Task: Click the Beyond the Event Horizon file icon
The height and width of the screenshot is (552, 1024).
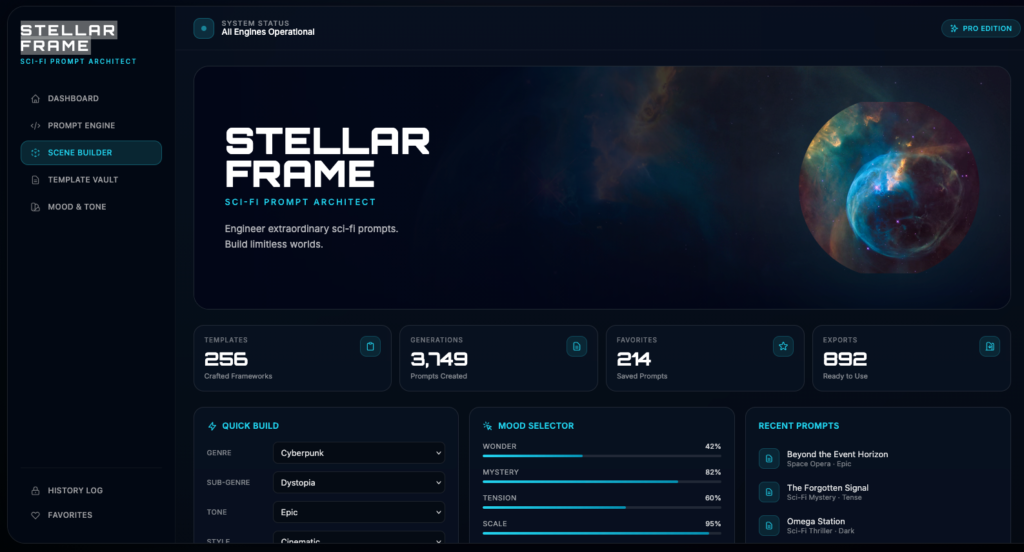Action: point(769,459)
